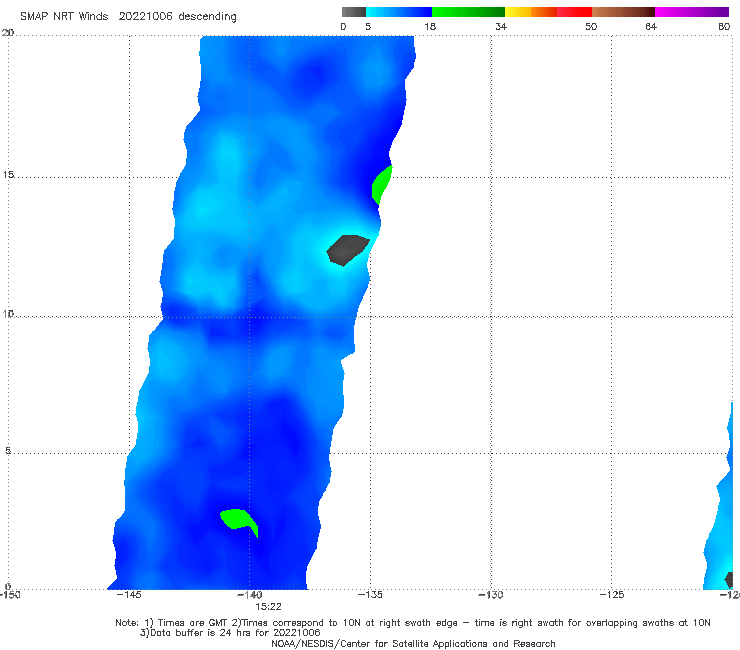Click the dark gray low-wind patch in the swath
The width and height of the screenshot is (740, 650).
tap(347, 250)
